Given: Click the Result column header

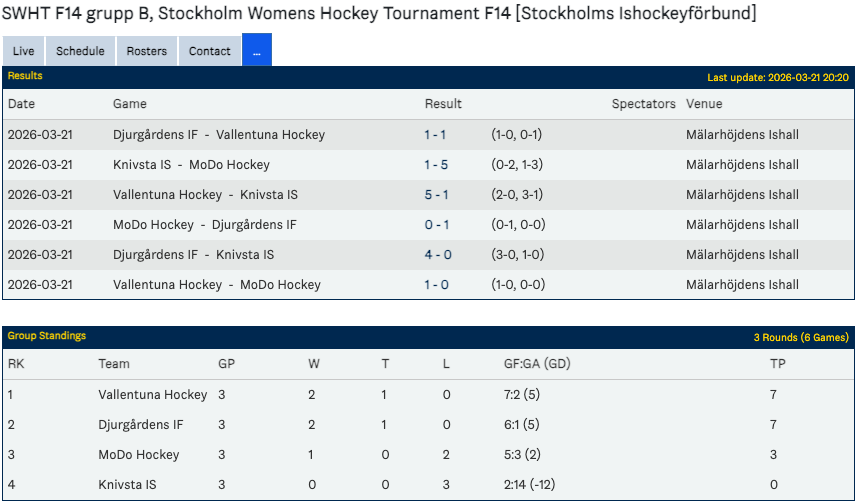Looking at the screenshot, I should 443,104.
